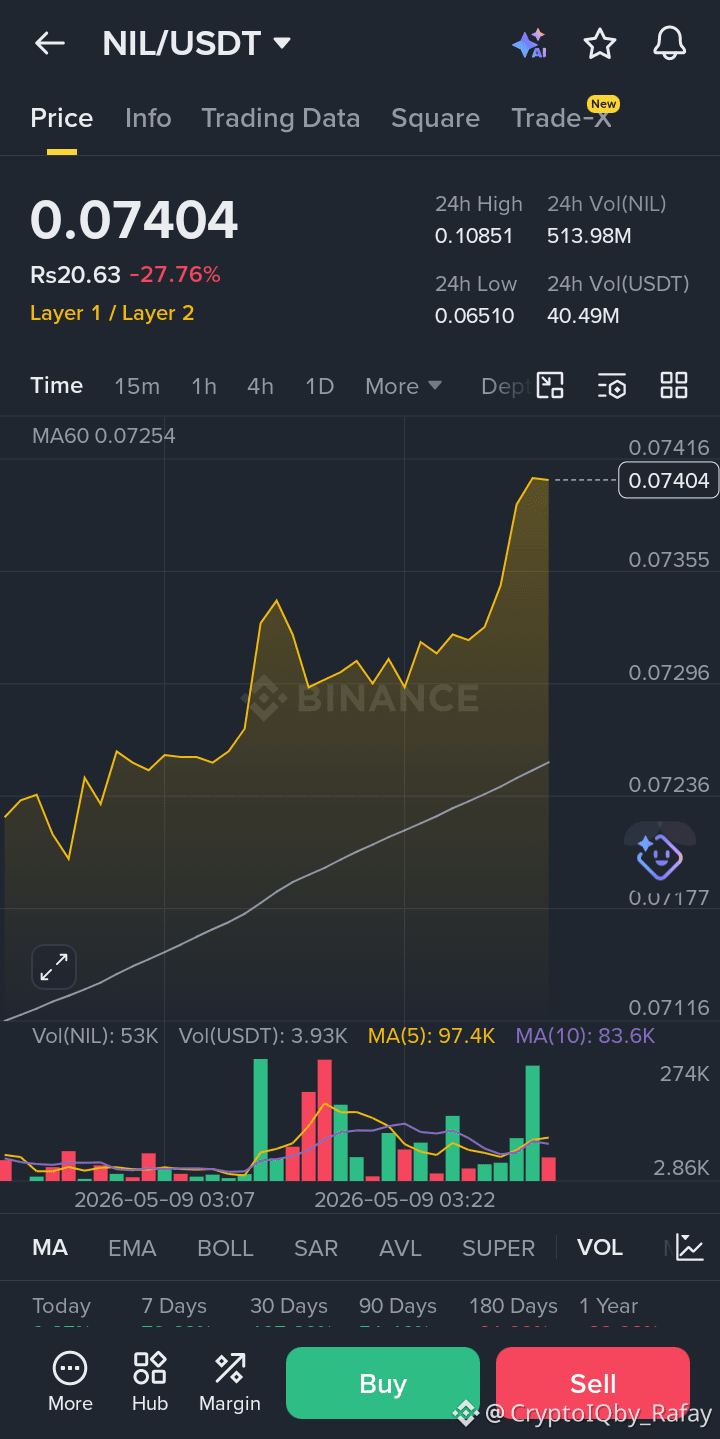720x1439 pixels.
Task: Open indicator chart settings icon
Action: click(690, 1247)
